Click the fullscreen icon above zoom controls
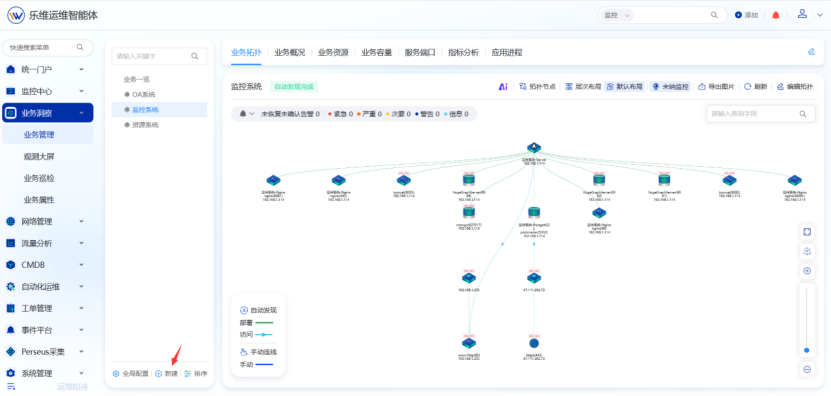831x396 pixels. click(807, 232)
